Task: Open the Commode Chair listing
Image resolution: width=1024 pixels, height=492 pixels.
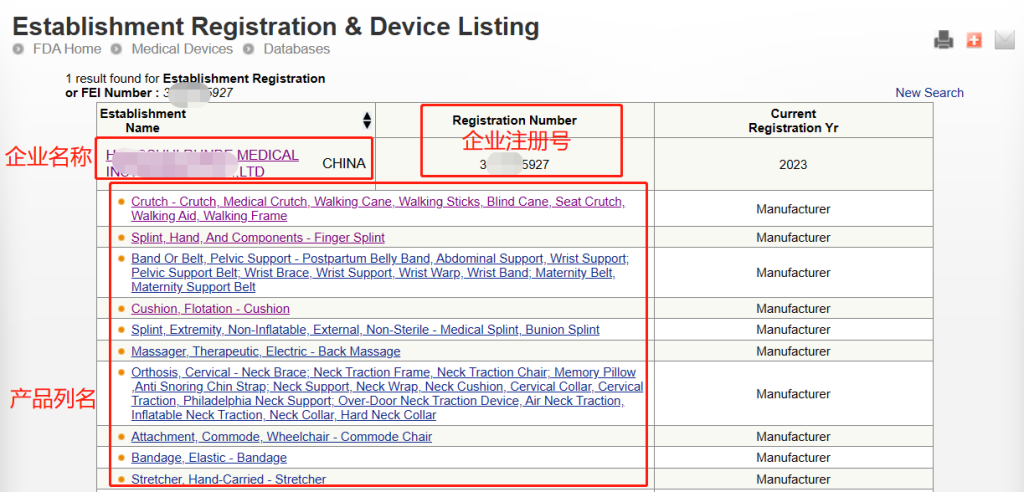Action: click(281, 437)
